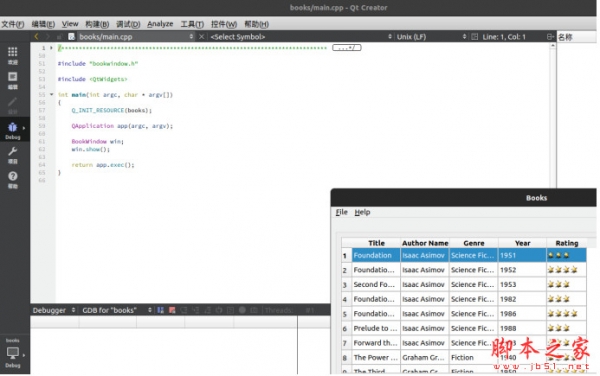Open the View menu

coord(70,24)
